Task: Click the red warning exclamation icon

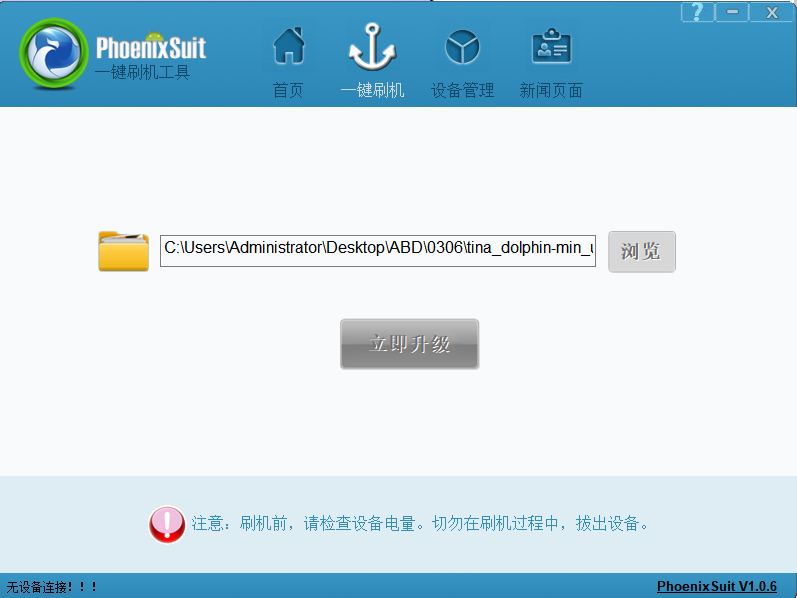Action: tap(167, 524)
